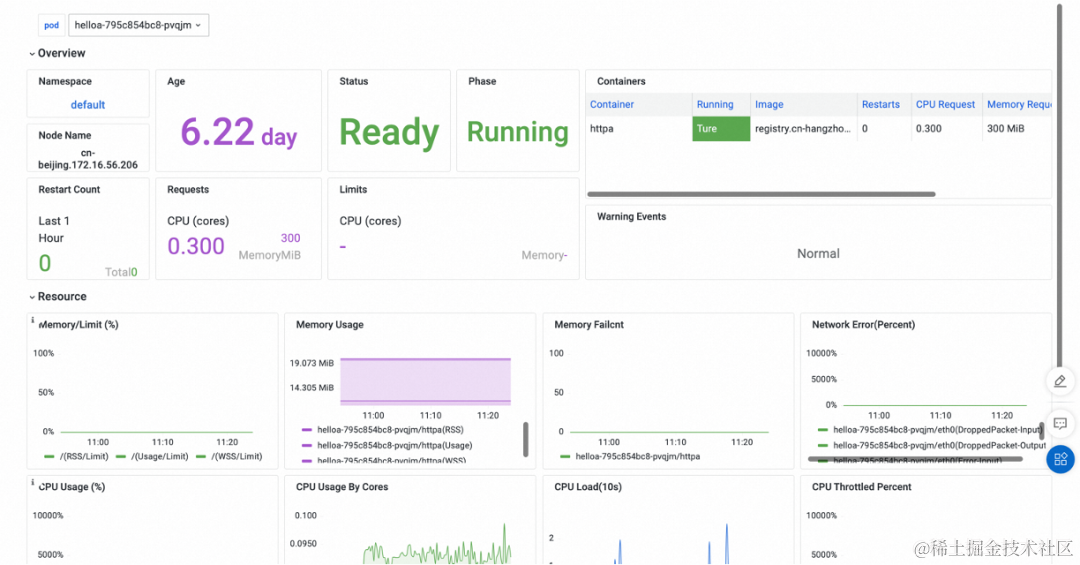Viewport: 1080px width, 565px height.
Task: Click the node name cn-beijing.172.16.56.206
Action: (87, 159)
